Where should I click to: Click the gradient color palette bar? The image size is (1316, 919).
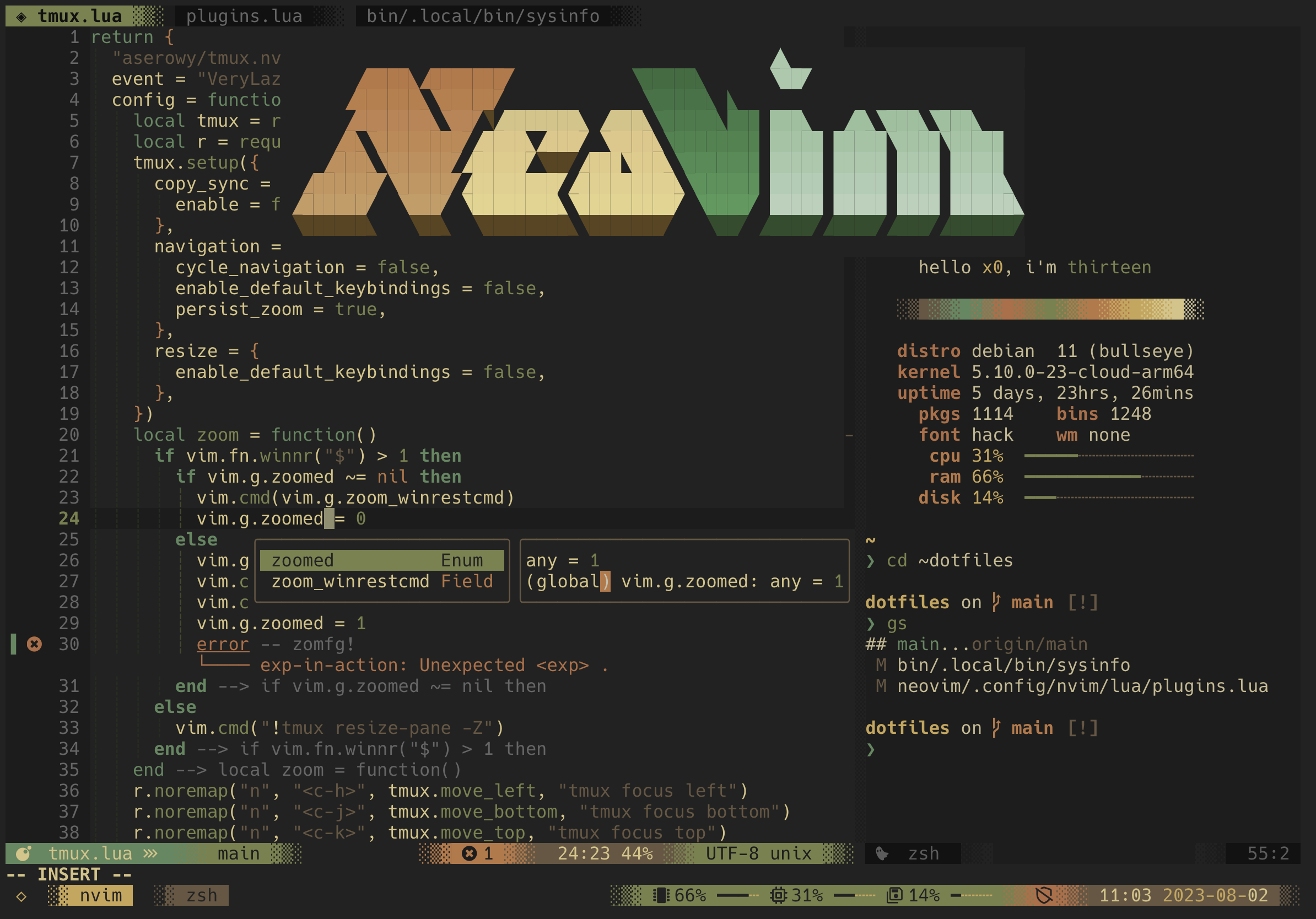coord(1050,310)
